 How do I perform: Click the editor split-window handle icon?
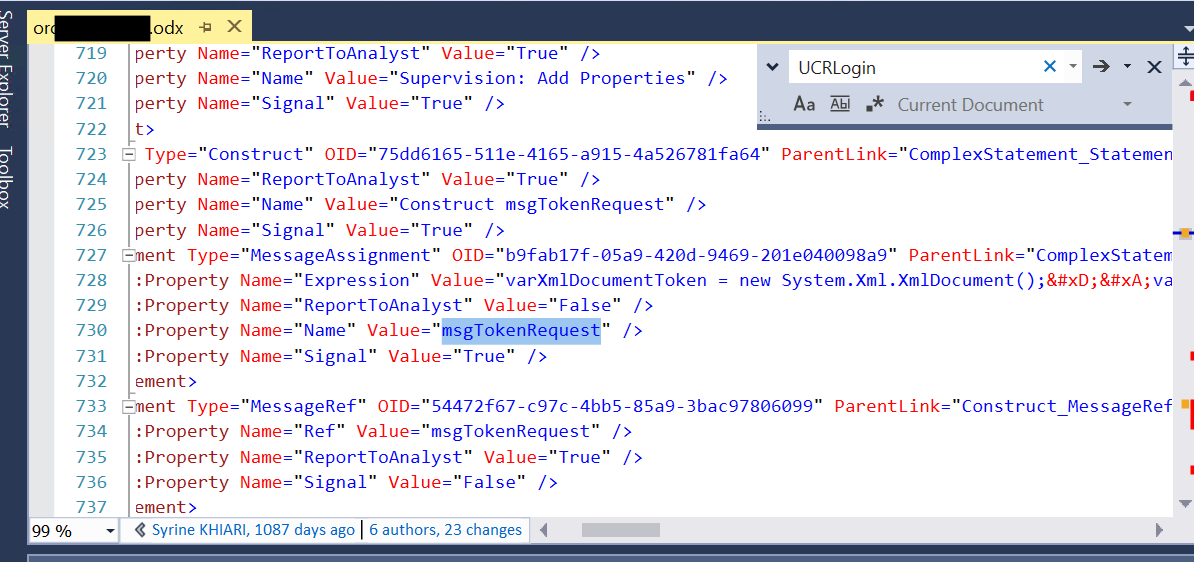tap(1186, 54)
